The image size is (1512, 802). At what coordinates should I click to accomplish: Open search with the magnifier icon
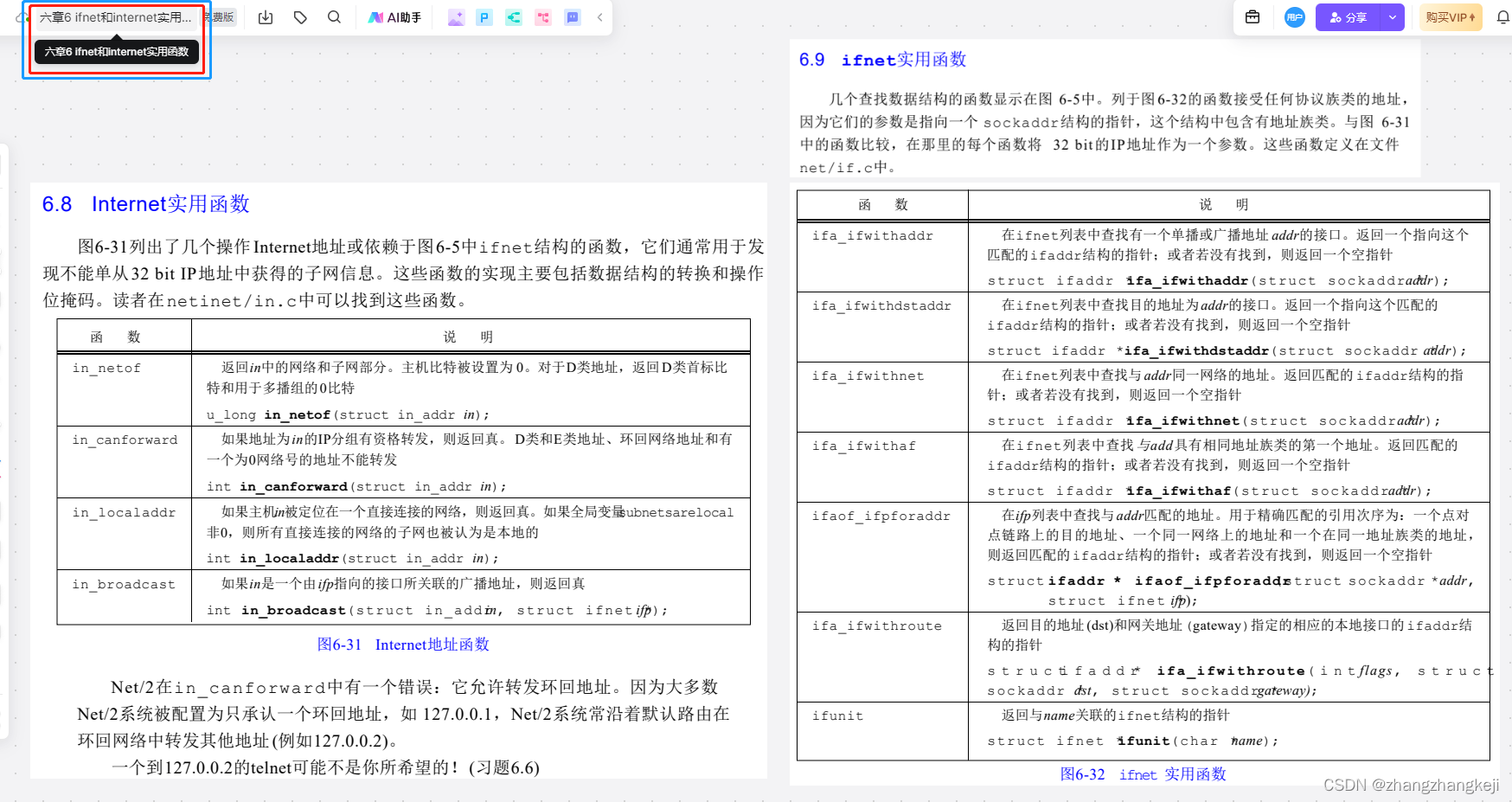[334, 17]
